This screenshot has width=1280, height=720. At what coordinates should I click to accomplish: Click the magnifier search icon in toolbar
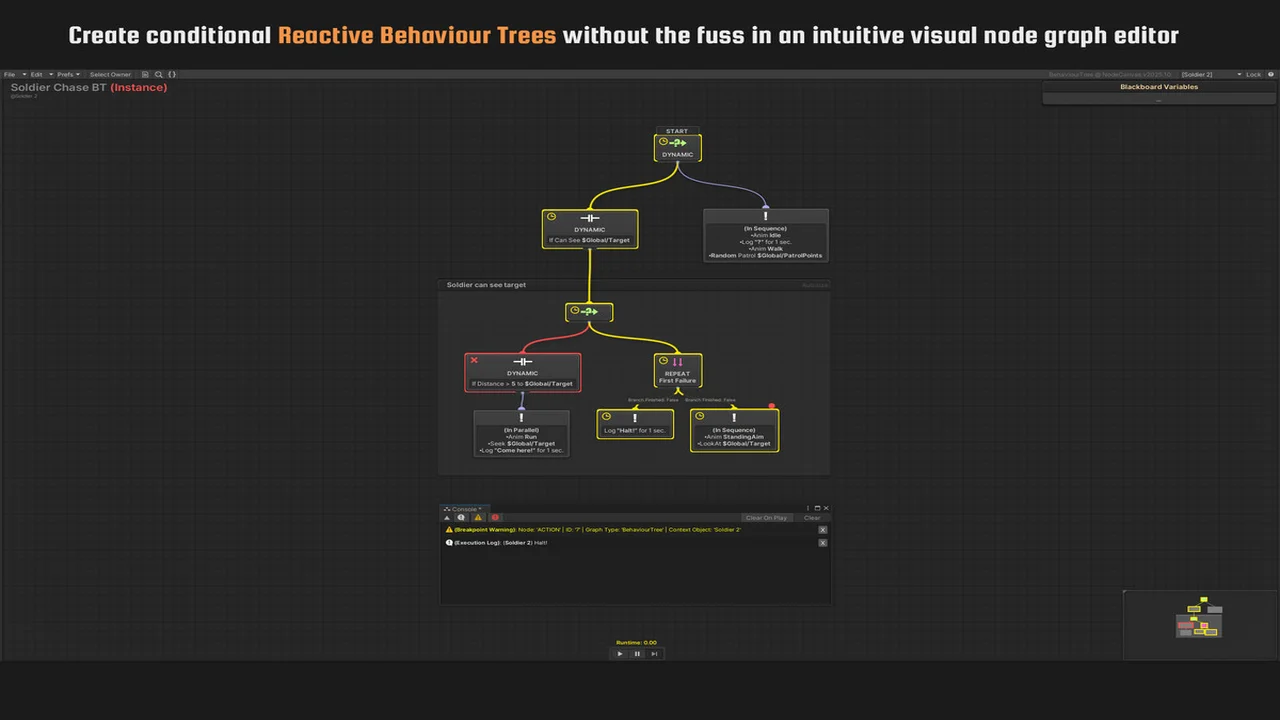[158, 74]
